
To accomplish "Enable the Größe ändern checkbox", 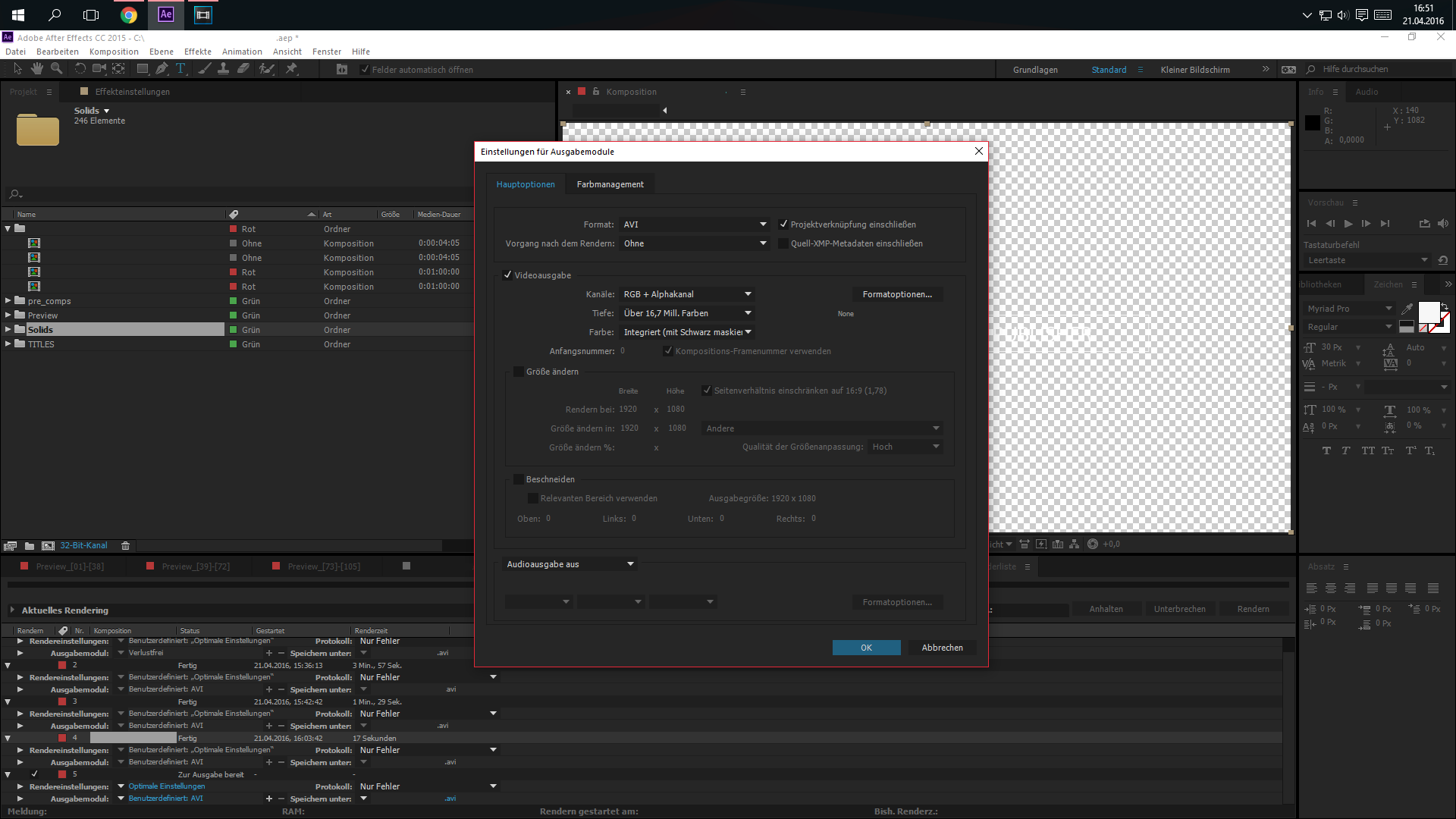I will 519,372.
